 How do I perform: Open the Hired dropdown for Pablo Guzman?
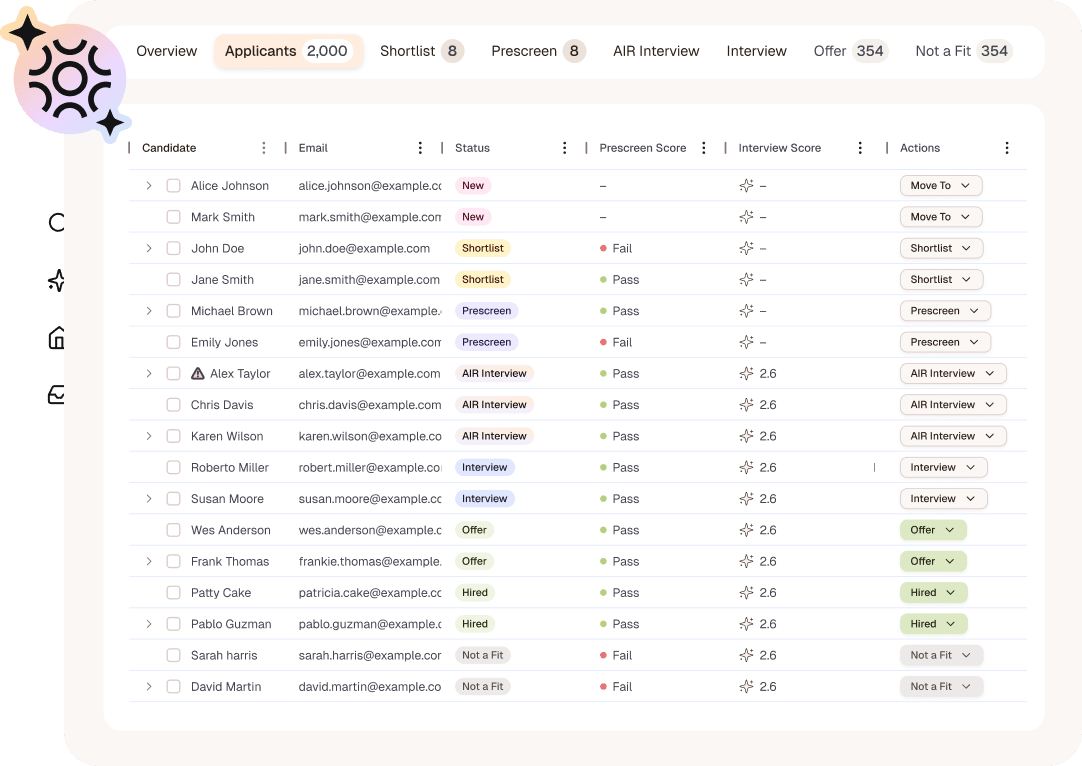(x=932, y=624)
